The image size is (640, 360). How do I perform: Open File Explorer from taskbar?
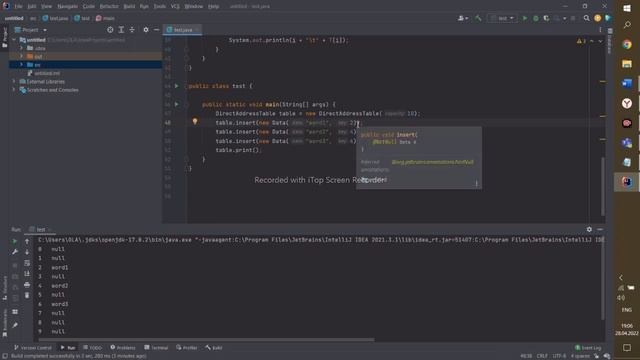click(627, 64)
